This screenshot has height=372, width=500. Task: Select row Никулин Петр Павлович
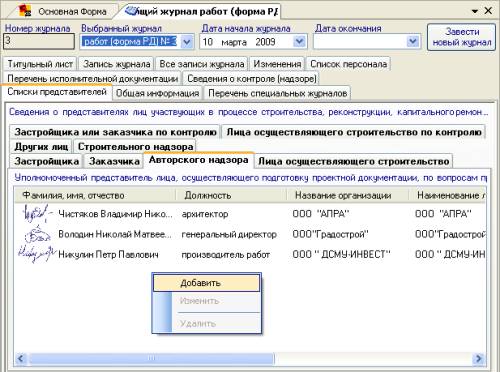(250, 254)
